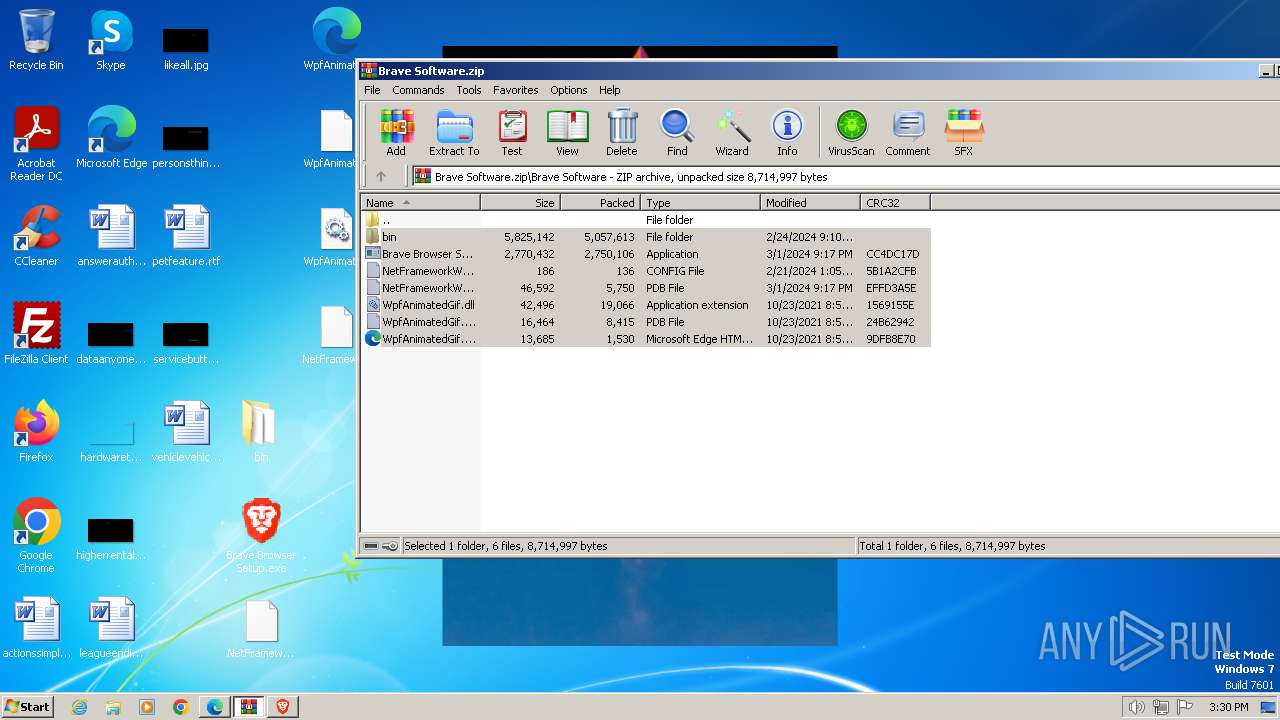Click the SFX toolbar icon

[963, 133]
